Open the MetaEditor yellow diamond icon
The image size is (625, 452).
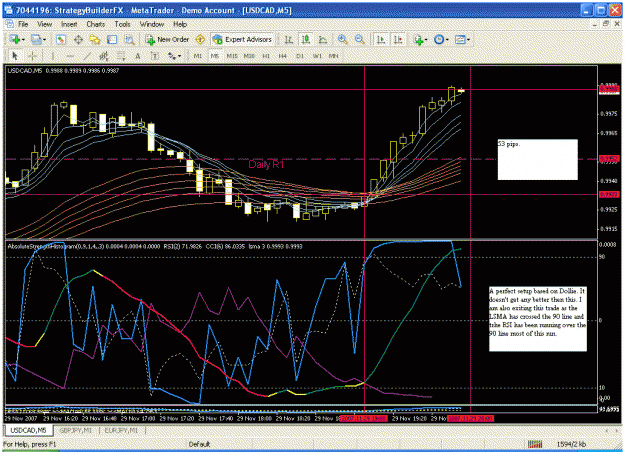[200, 39]
